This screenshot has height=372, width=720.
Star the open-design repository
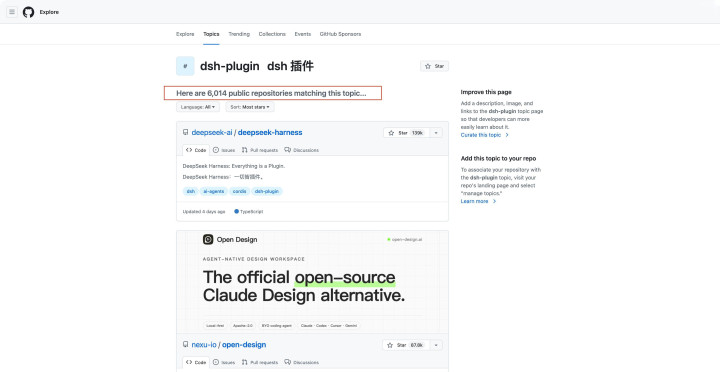pyautogui.click(x=405, y=345)
